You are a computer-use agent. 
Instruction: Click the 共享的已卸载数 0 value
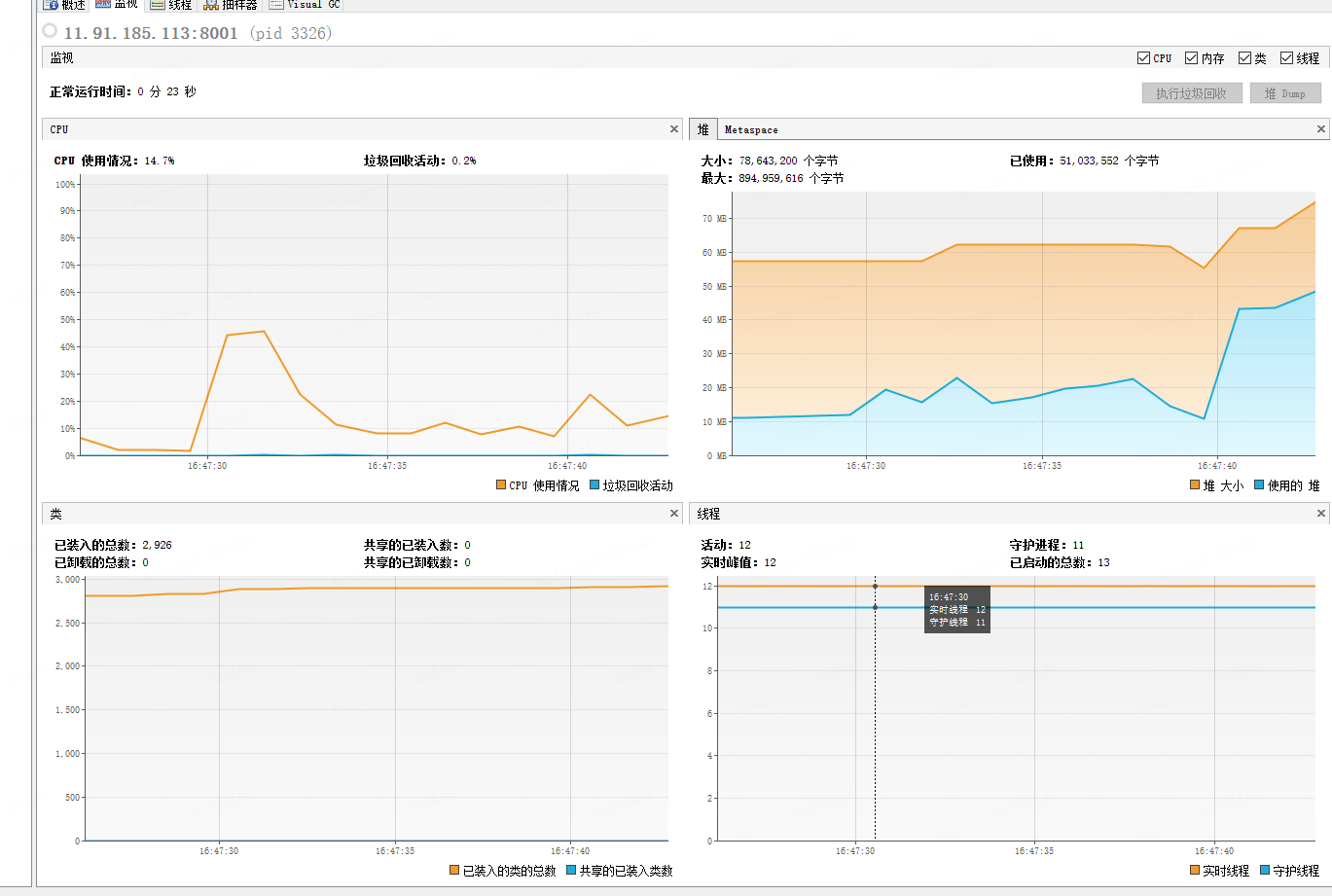(467, 562)
